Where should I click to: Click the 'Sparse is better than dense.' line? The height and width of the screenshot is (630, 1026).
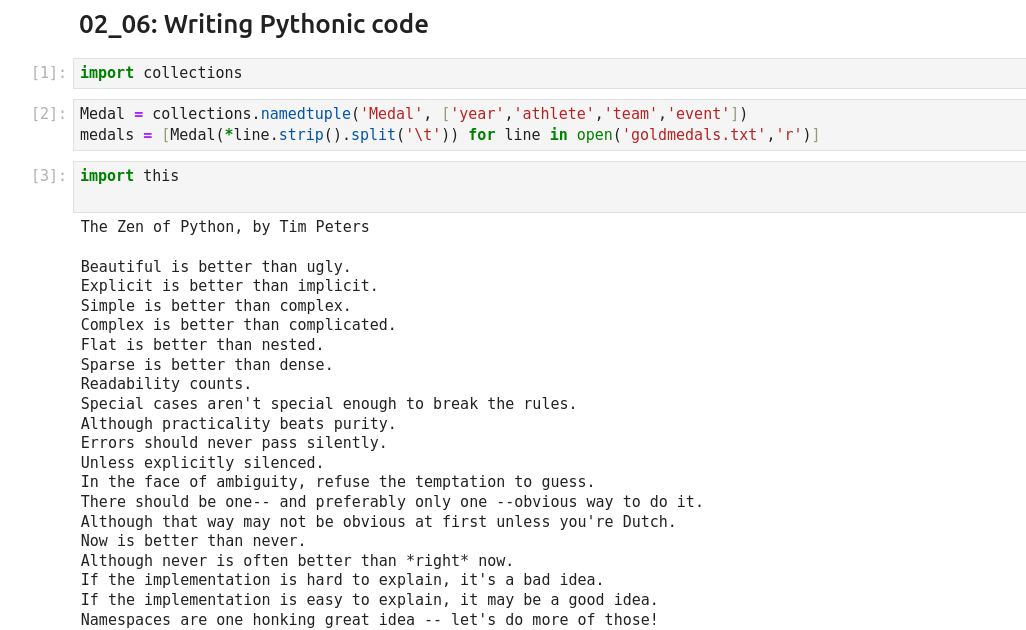click(x=207, y=365)
